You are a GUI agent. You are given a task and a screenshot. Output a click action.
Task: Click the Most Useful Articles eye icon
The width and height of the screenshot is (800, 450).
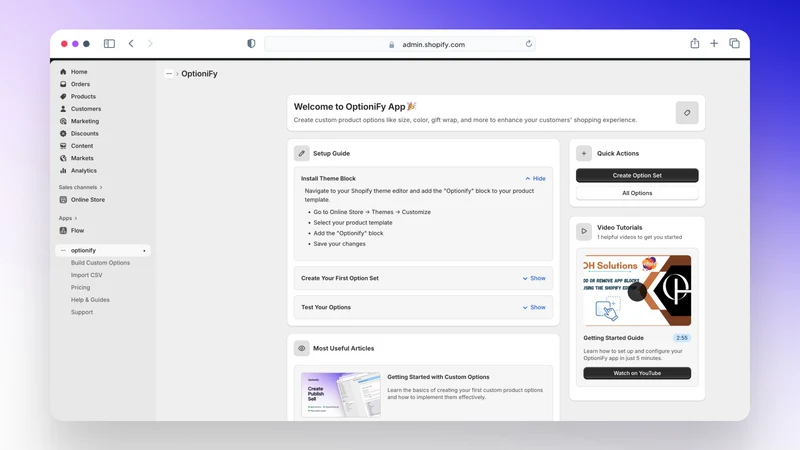tap(302, 348)
